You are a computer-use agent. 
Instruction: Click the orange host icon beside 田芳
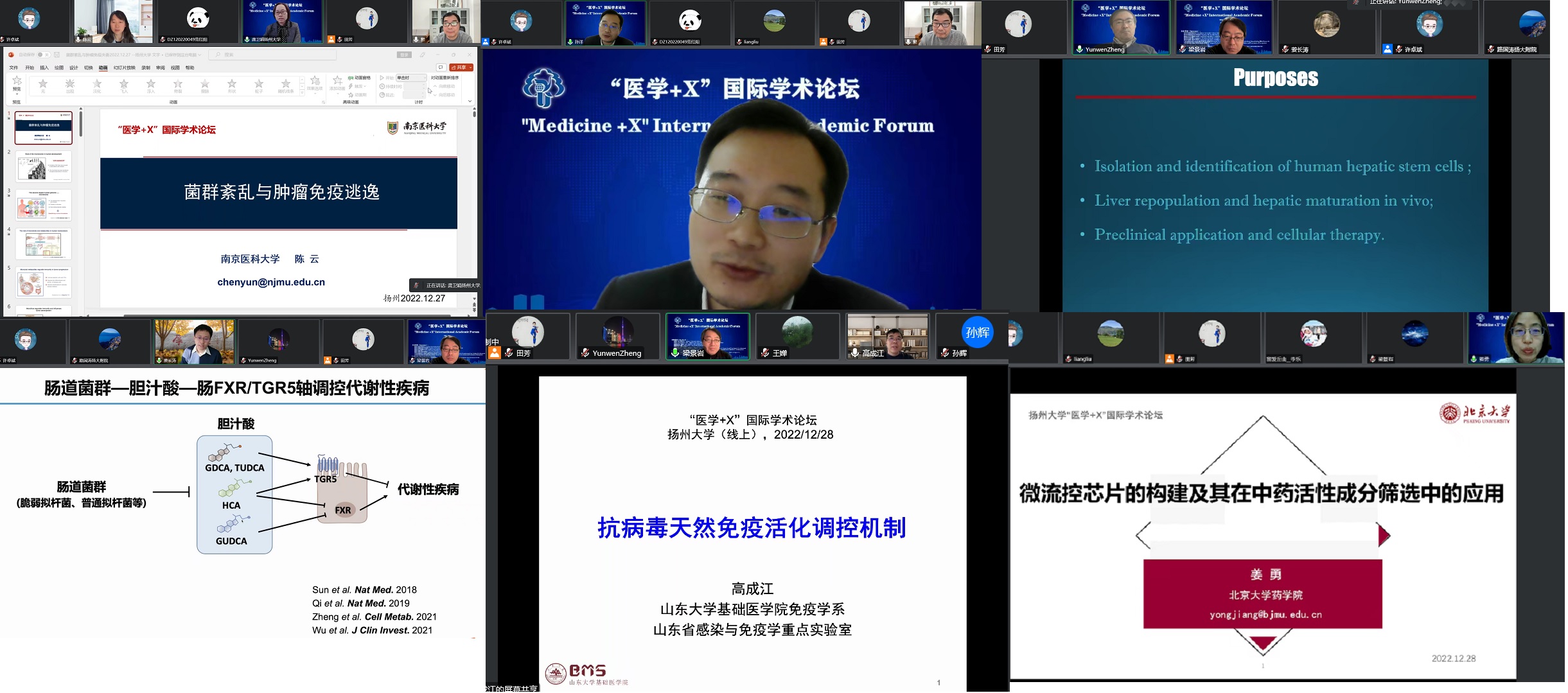[x=494, y=353]
